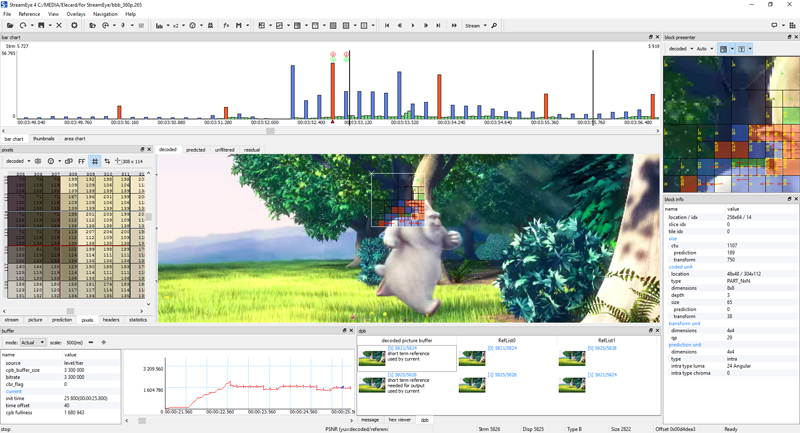Open the decoded dropdown in pixels panel

pyautogui.click(x=17, y=161)
